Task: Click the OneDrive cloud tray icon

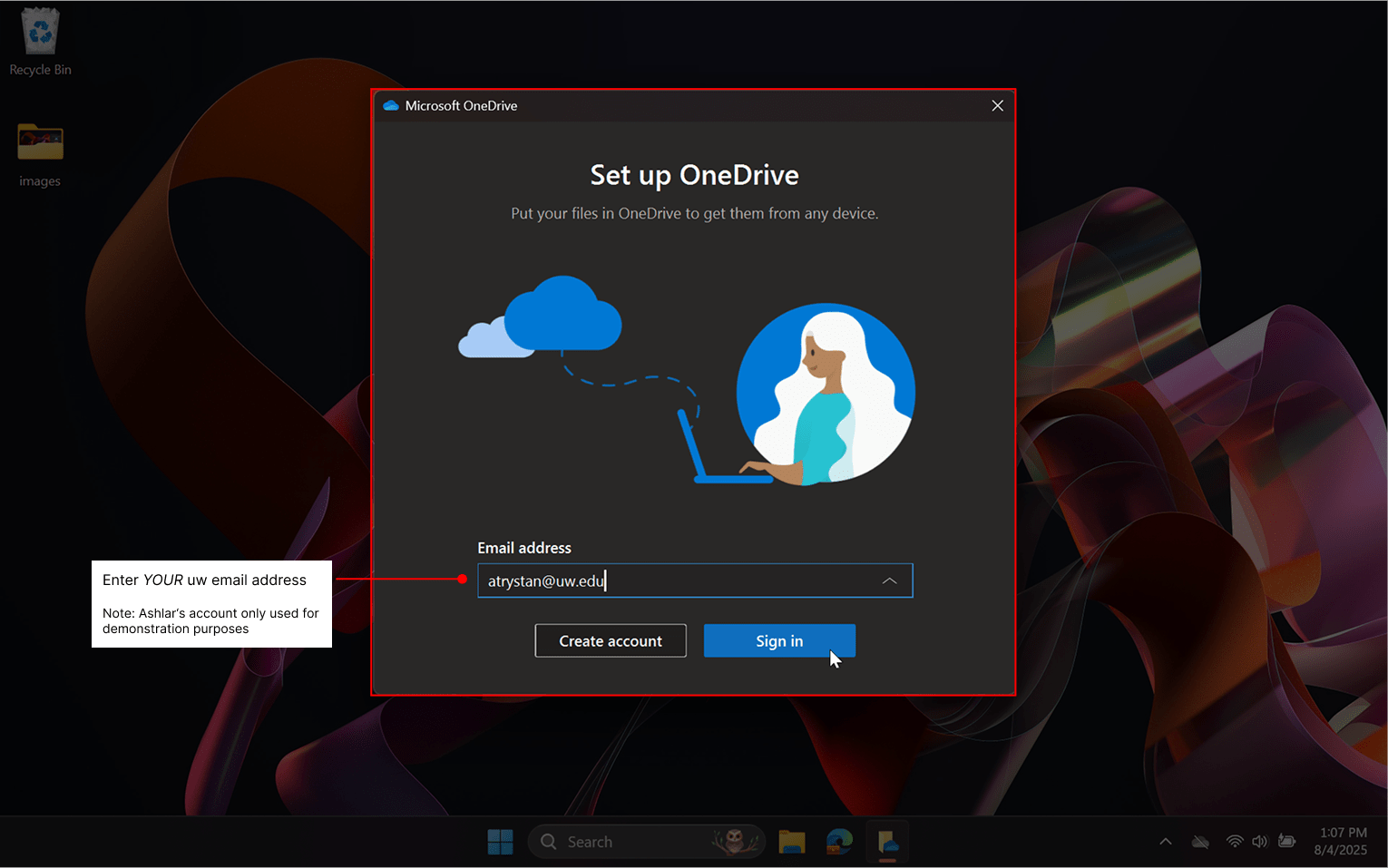Action: (1200, 842)
